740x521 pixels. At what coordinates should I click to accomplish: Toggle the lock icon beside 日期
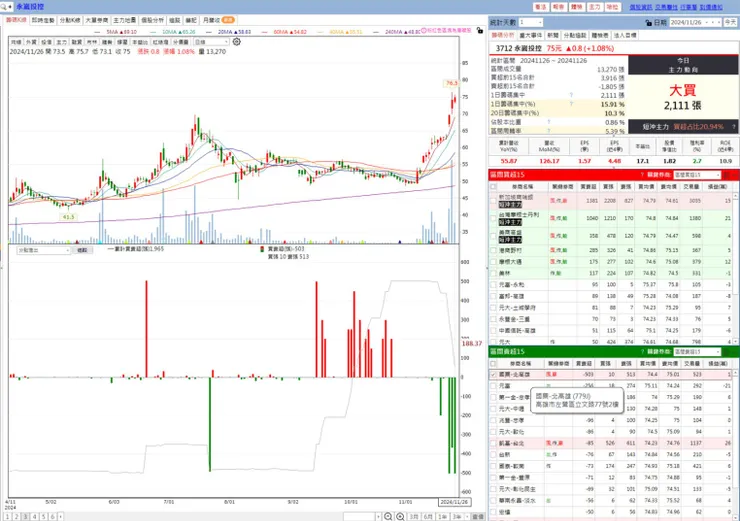click(x=648, y=23)
